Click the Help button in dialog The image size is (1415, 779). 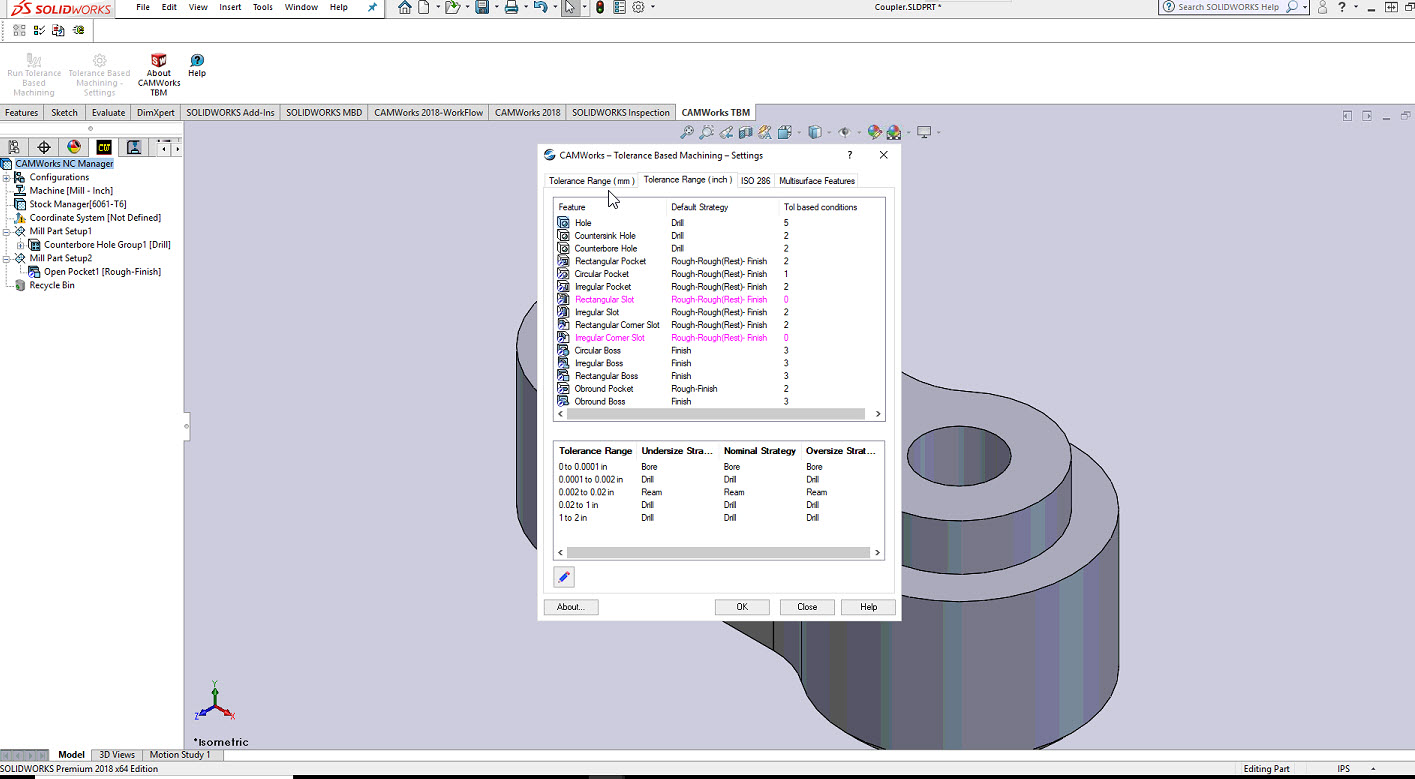coord(869,607)
